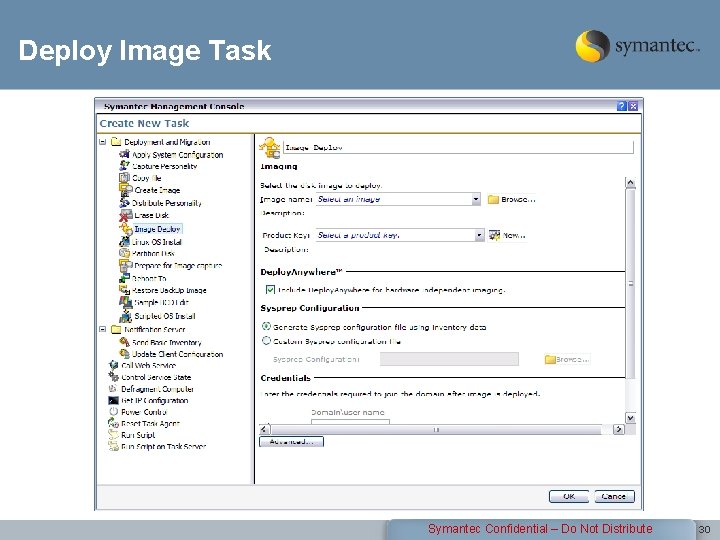Click the Image Deploy task name field
The image size is (720, 540).
tap(458, 147)
